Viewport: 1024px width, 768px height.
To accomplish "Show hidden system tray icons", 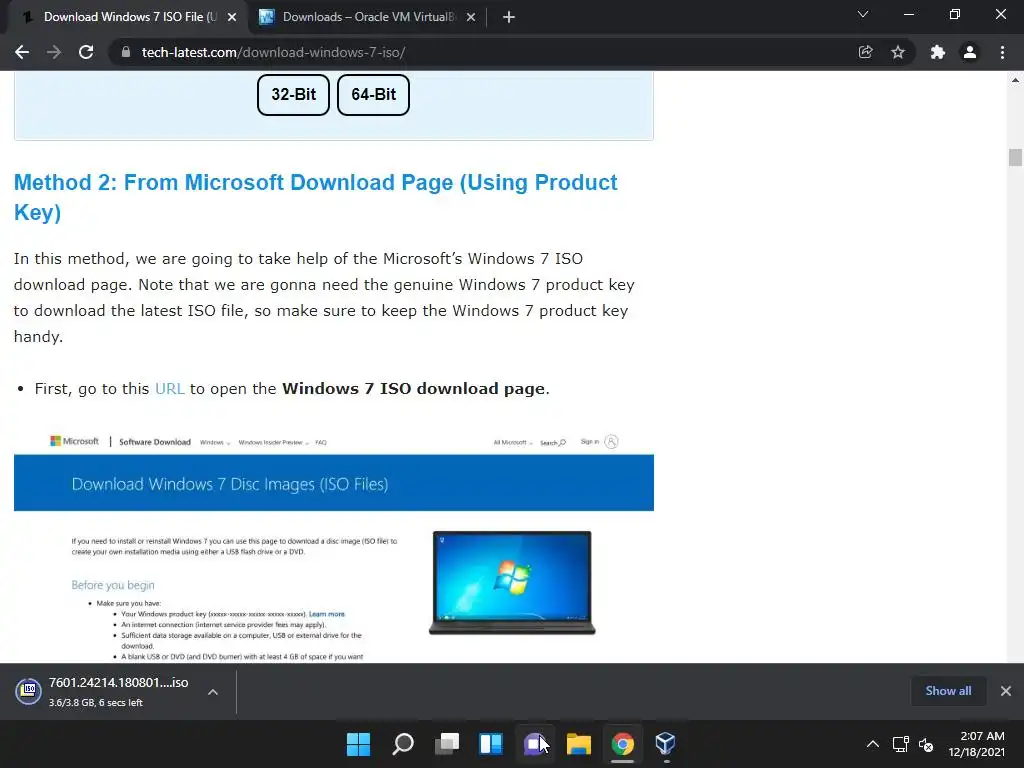I will (x=872, y=744).
